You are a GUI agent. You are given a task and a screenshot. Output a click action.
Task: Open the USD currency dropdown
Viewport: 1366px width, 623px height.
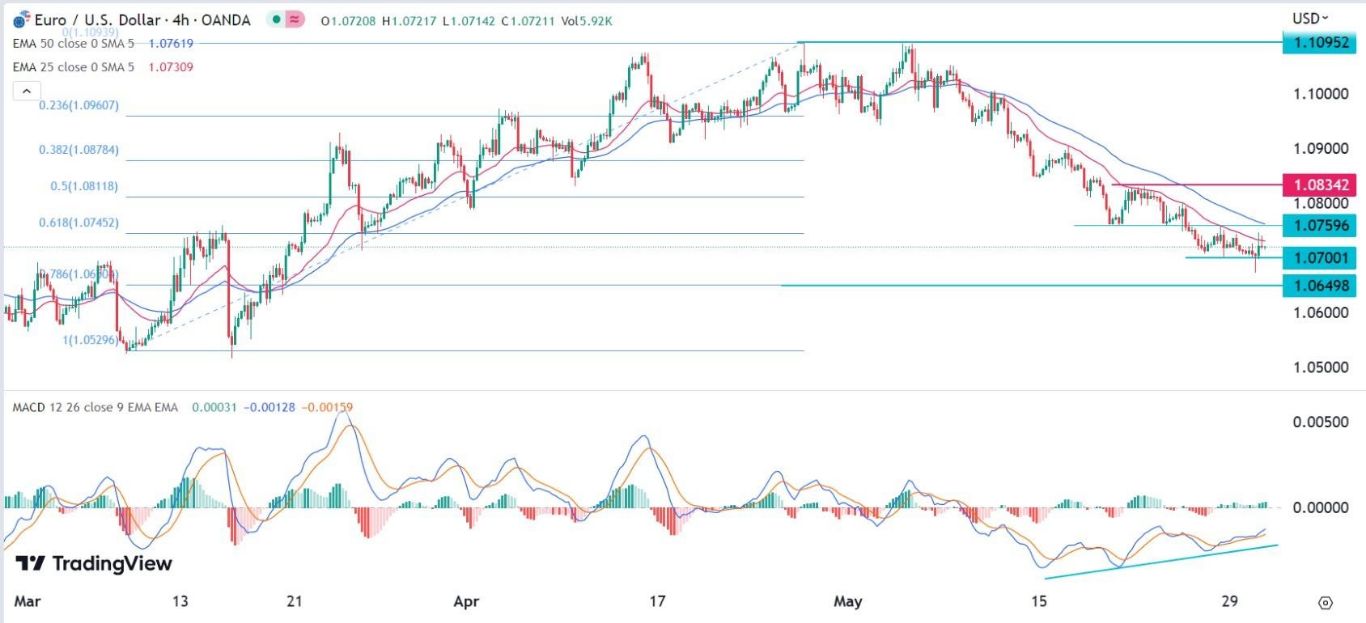(1311, 18)
